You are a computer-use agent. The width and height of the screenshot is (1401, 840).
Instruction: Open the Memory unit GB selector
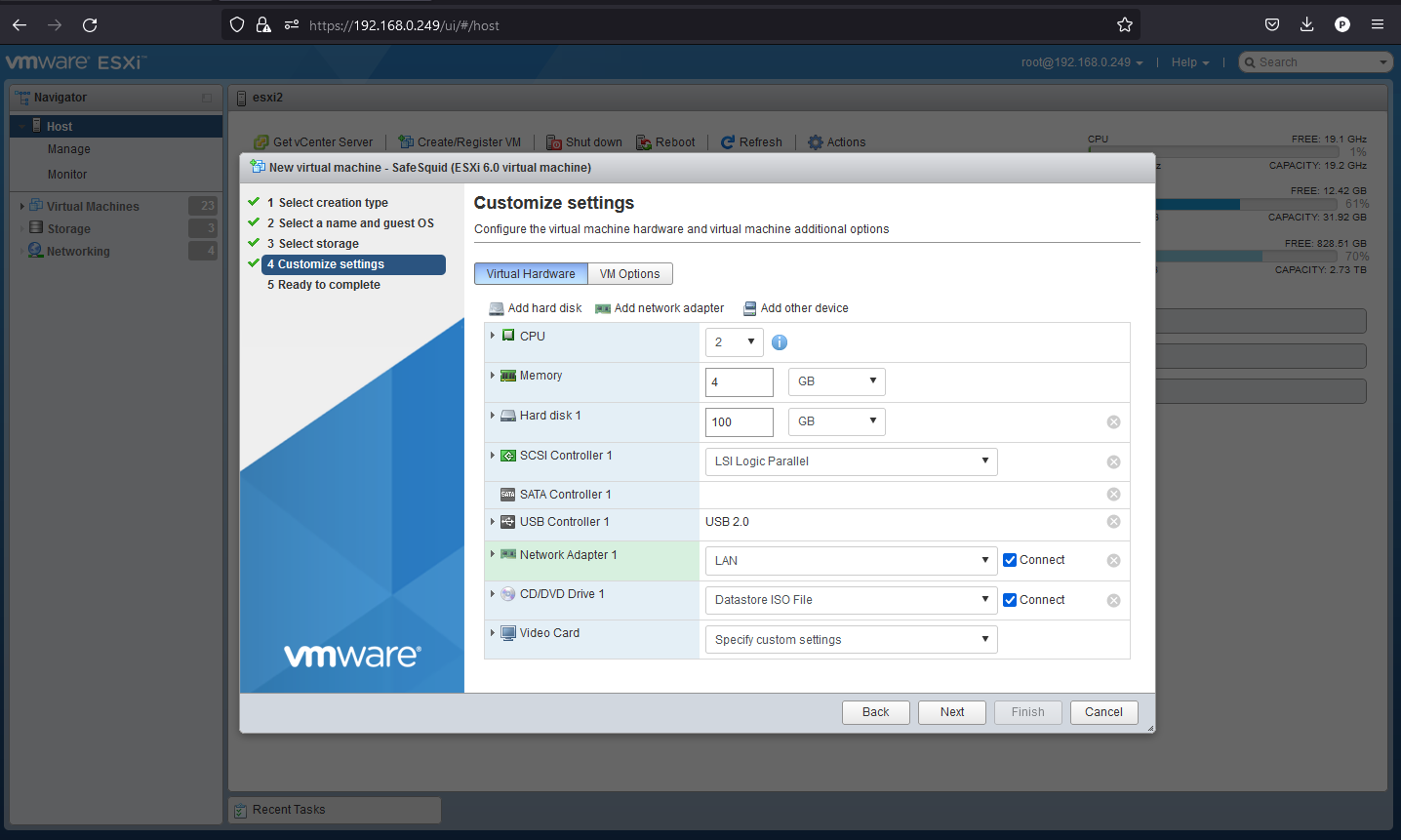tap(836, 381)
